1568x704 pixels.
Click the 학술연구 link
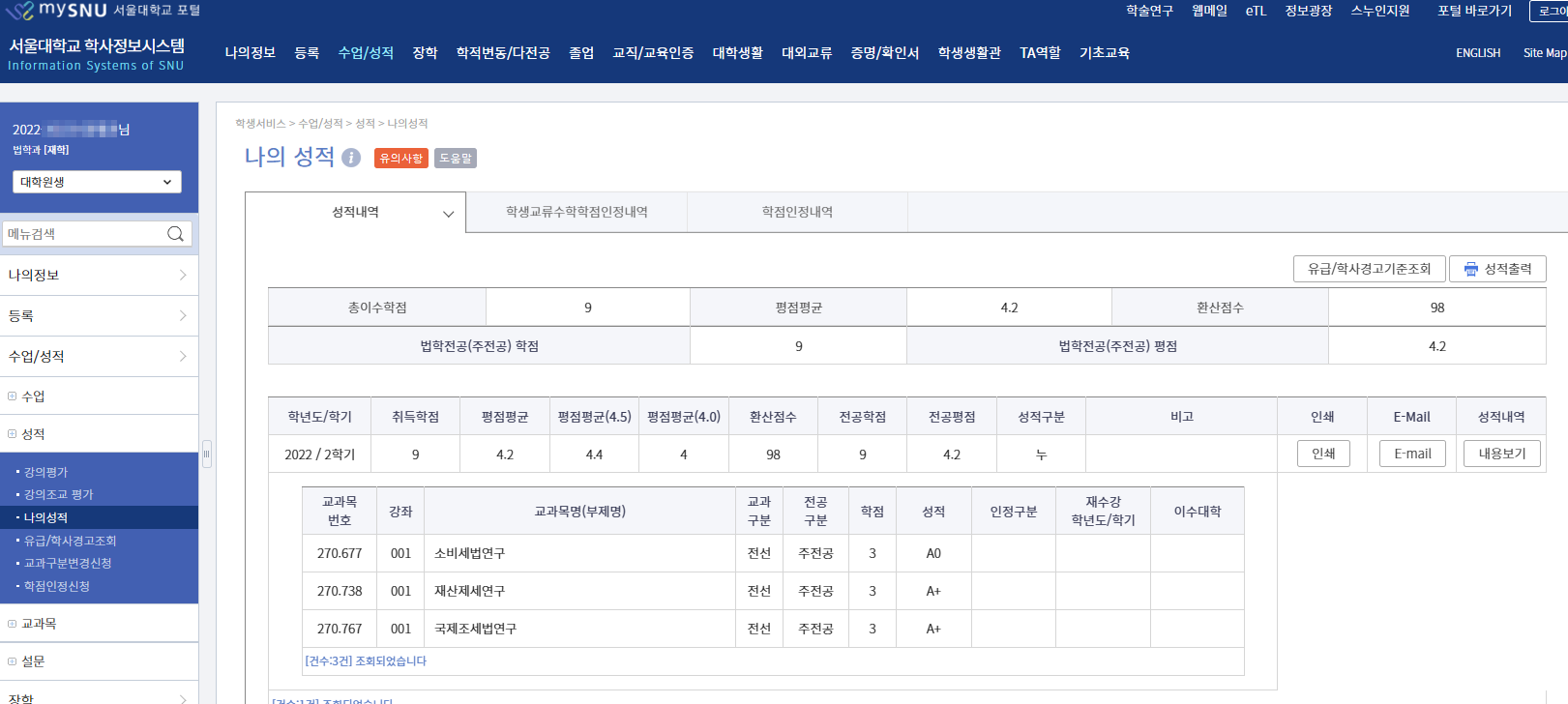tap(1149, 11)
